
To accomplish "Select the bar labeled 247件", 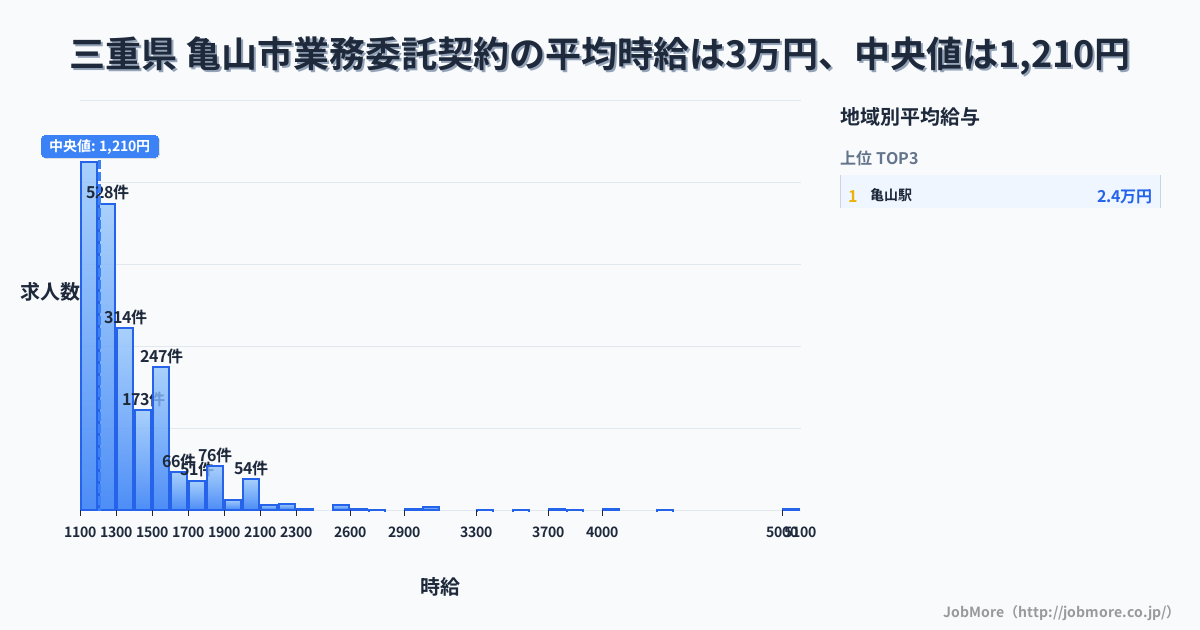I will click(161, 440).
